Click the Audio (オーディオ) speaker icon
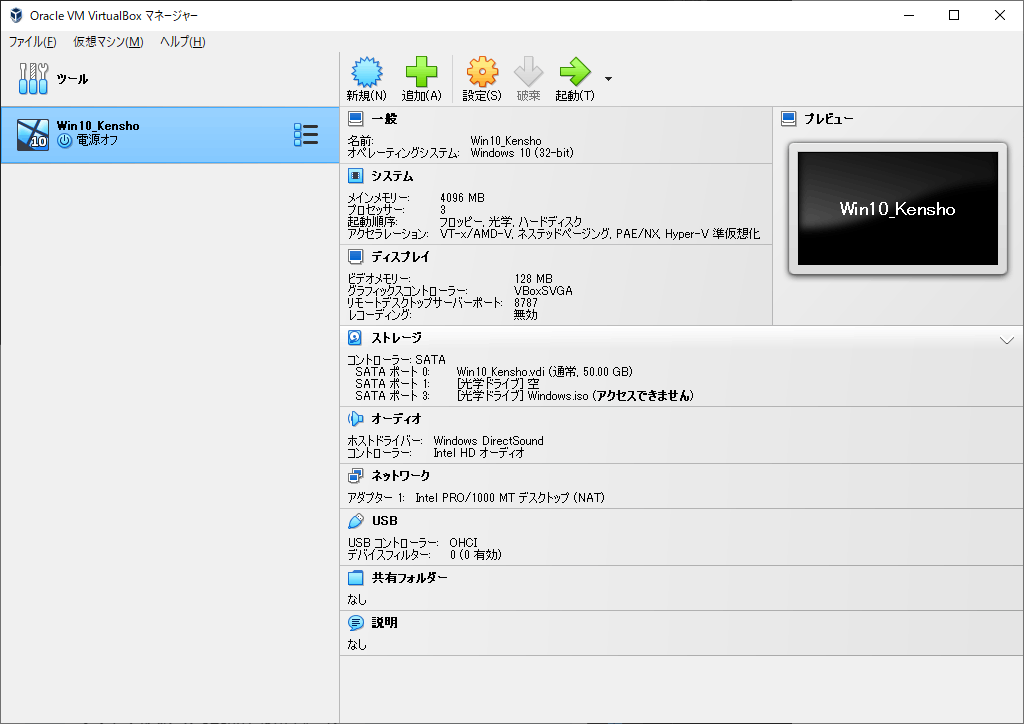 coord(355,418)
